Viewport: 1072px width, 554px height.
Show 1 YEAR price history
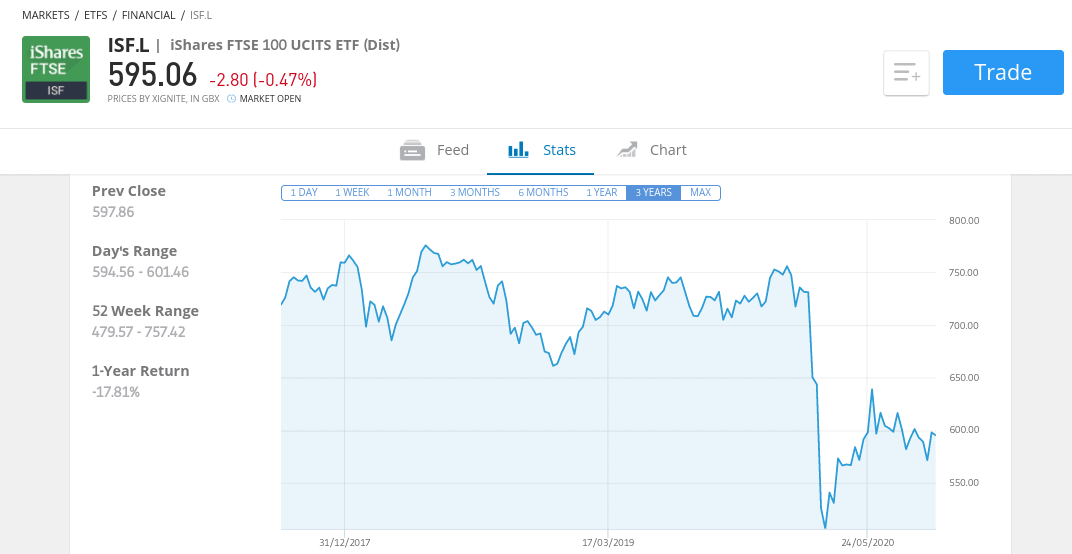pos(602,192)
